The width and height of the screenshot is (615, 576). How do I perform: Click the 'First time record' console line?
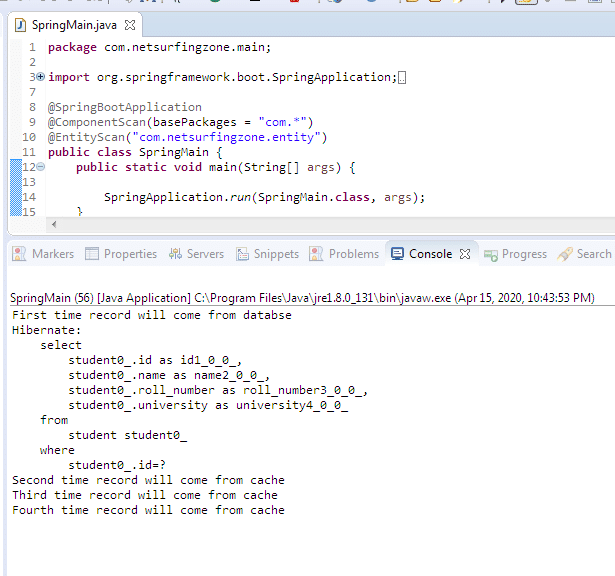click(152, 315)
